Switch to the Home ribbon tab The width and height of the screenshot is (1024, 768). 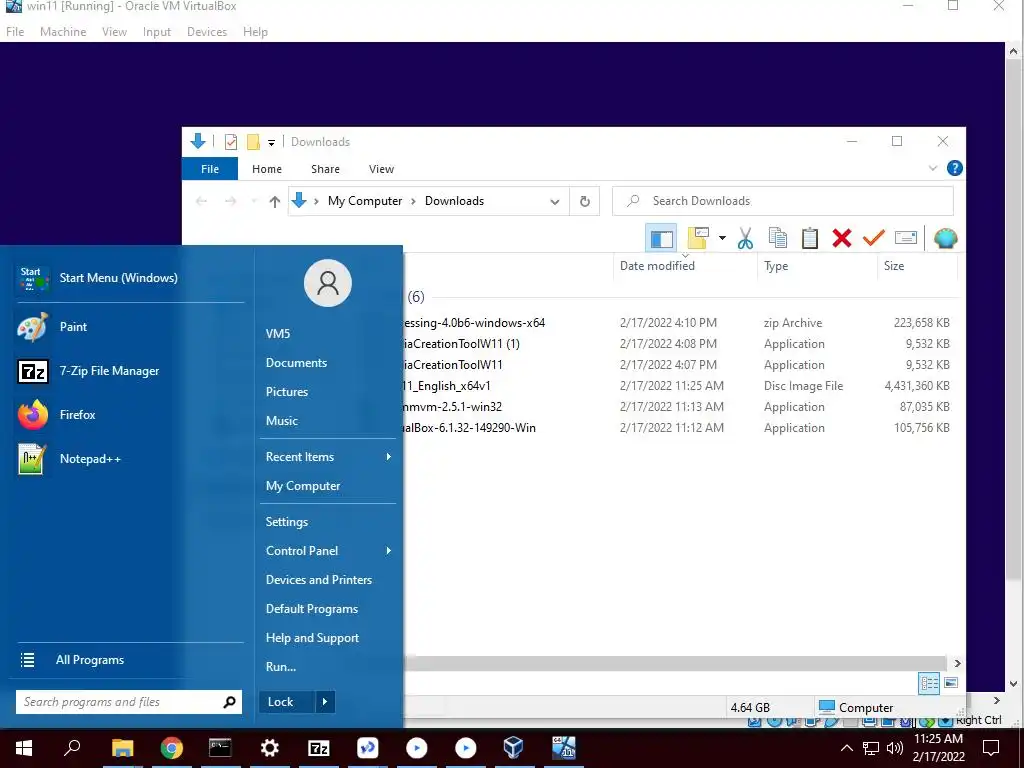tap(266, 169)
